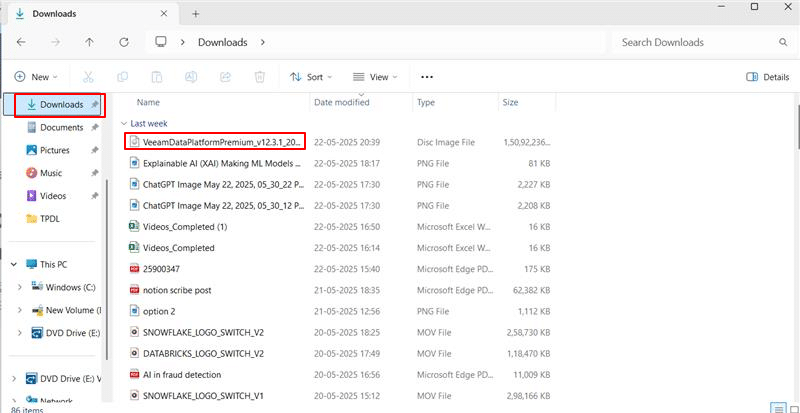
Task: Click the Delete trash icon
Action: (260, 77)
